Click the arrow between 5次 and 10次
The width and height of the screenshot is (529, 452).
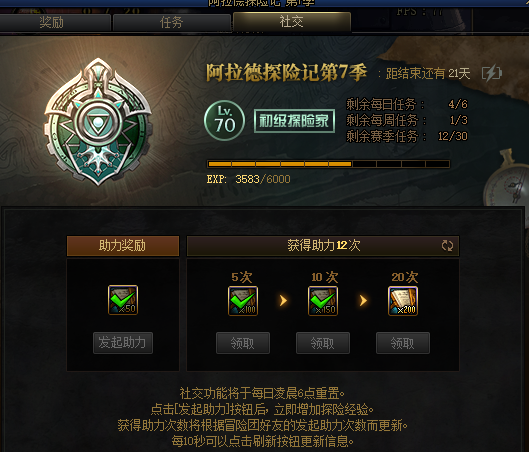click(283, 300)
